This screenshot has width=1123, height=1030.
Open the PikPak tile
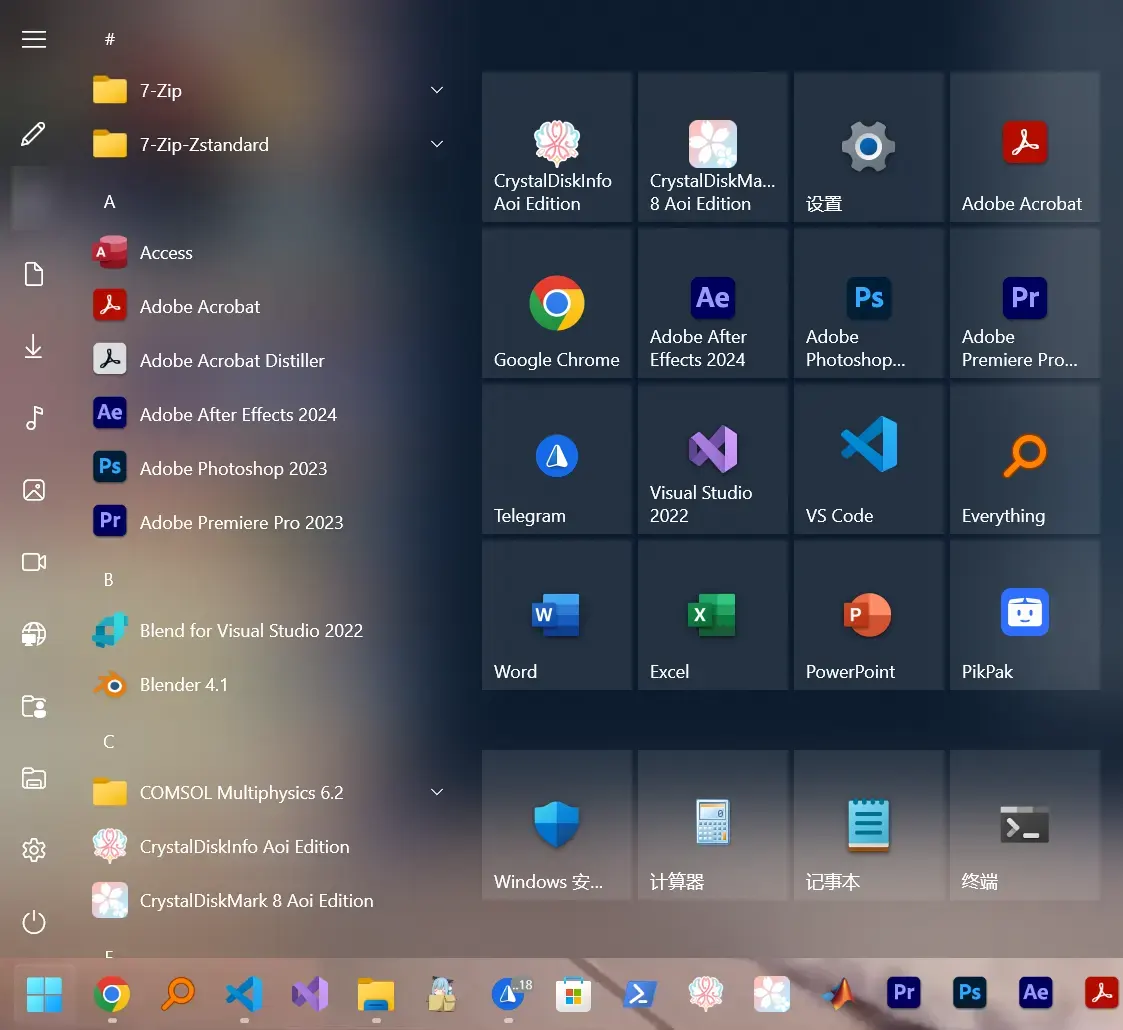tap(1024, 615)
